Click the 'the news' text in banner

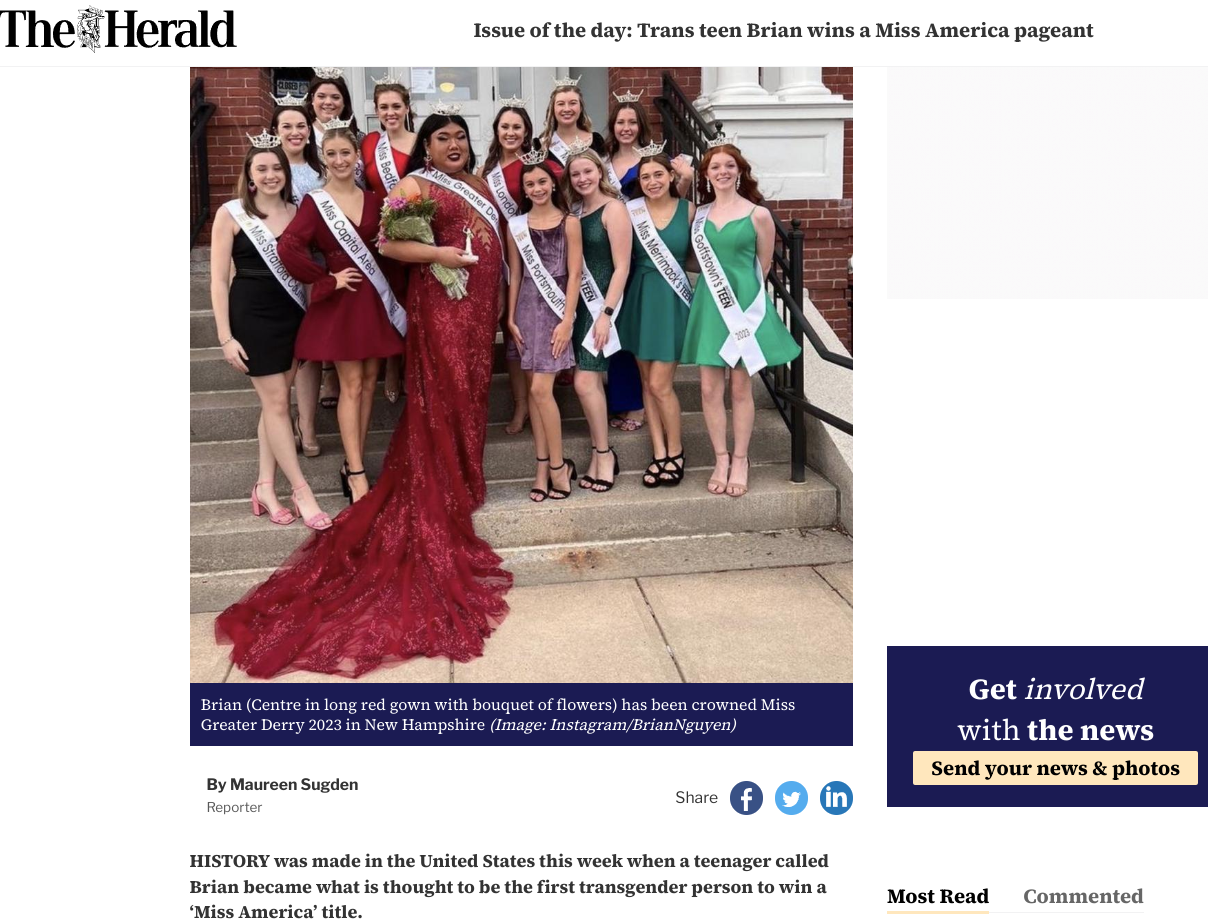1090,730
